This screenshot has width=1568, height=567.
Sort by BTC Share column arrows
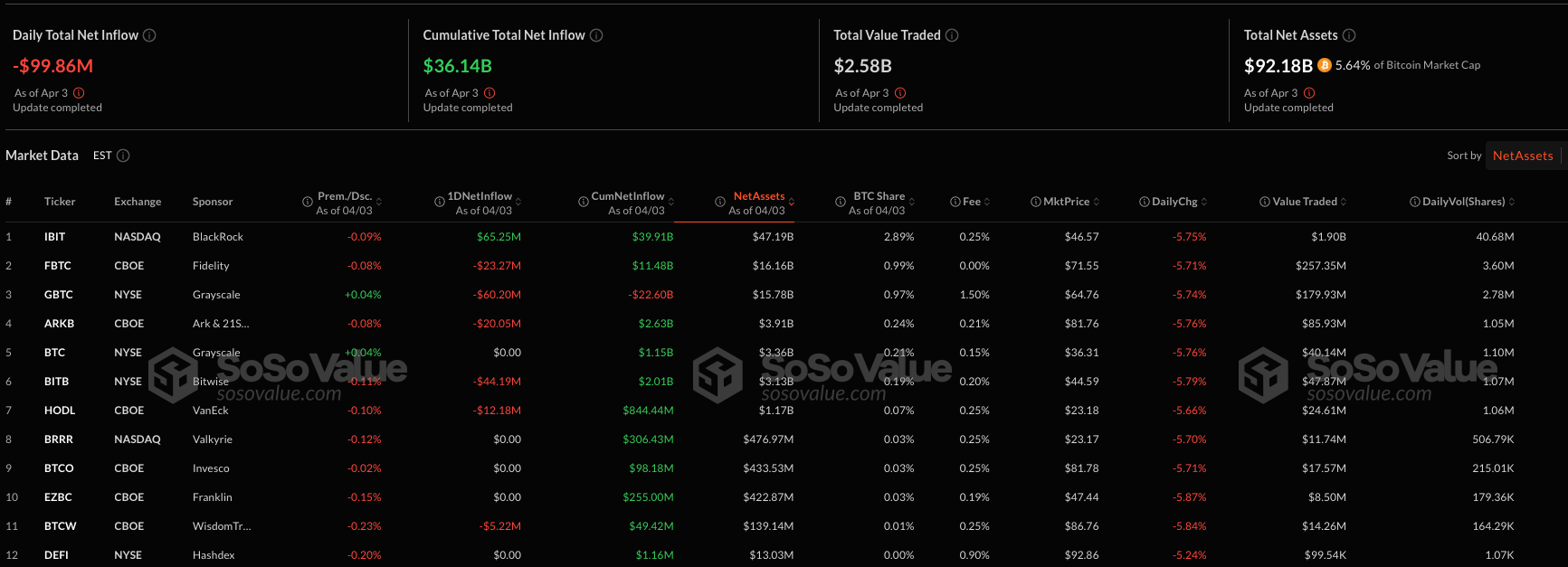912,202
